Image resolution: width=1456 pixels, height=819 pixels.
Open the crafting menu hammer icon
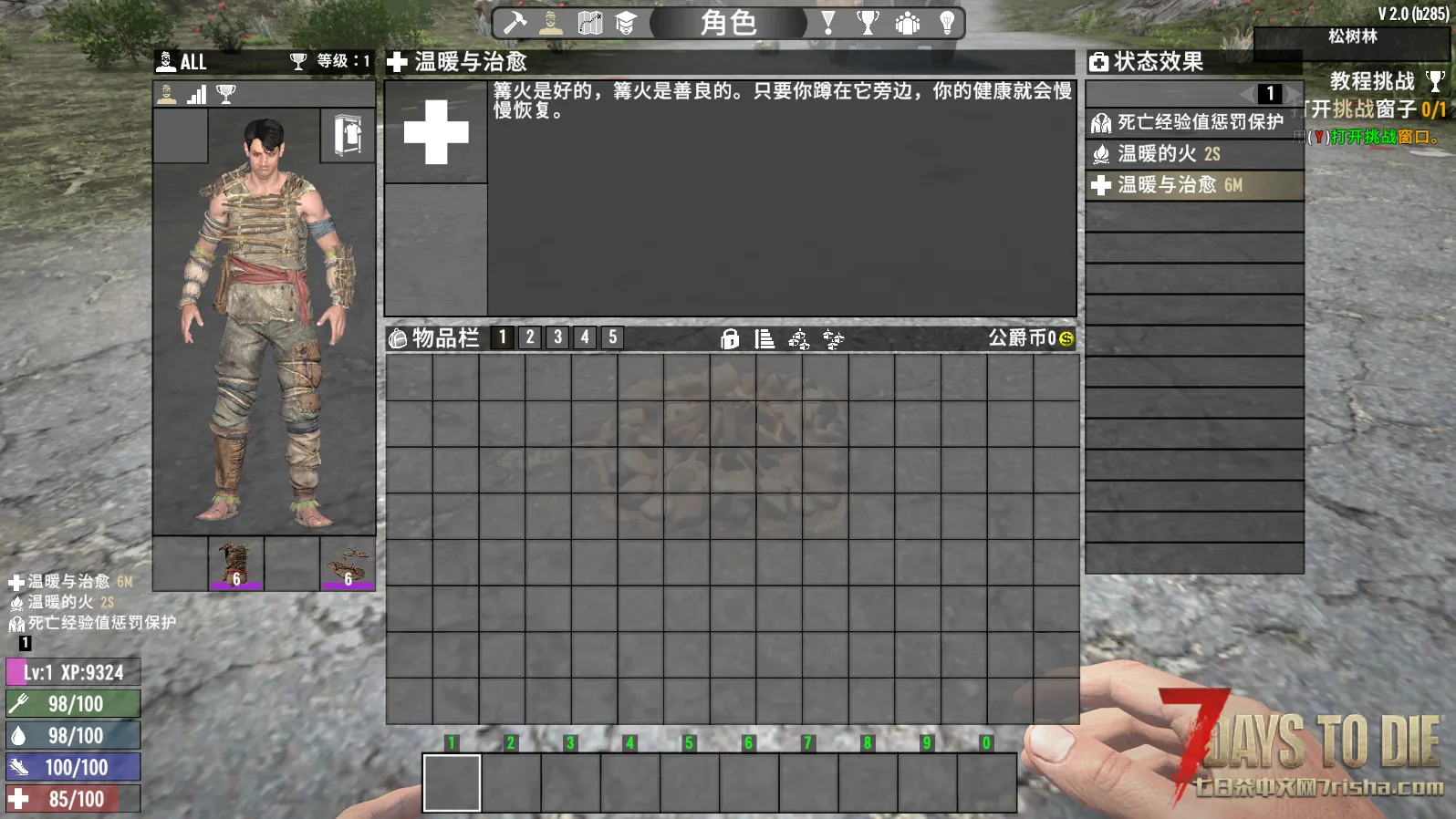pos(515,23)
